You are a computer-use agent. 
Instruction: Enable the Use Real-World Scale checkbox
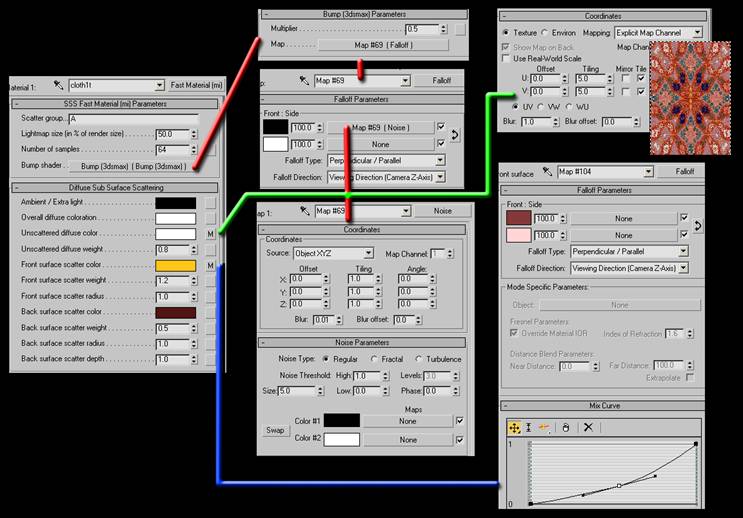pyautogui.click(x=506, y=58)
